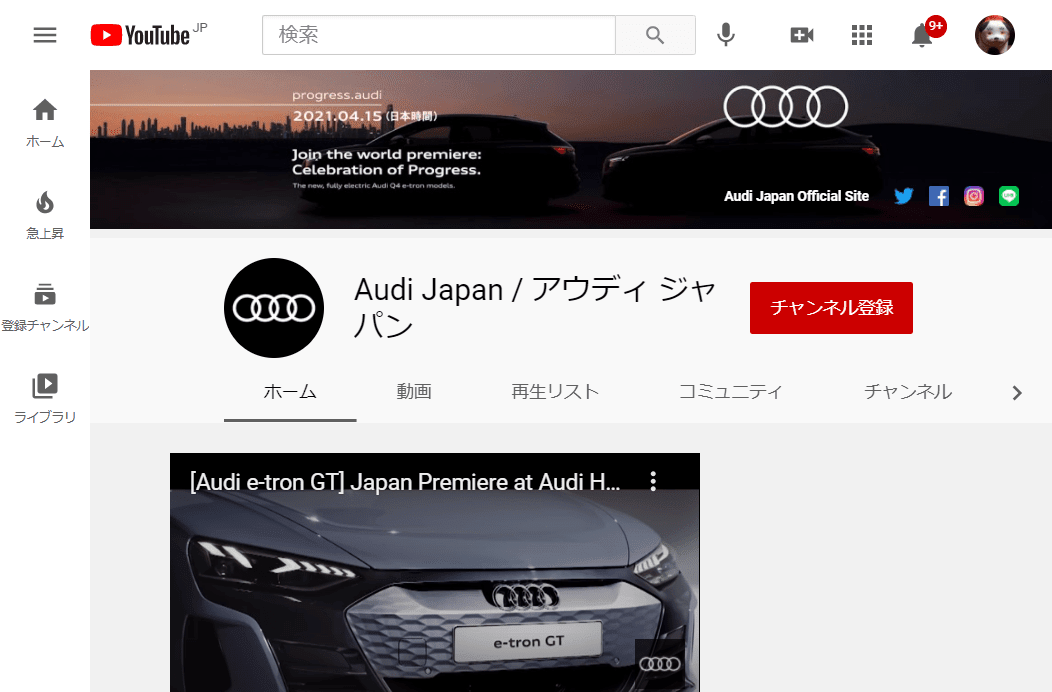Click the 検索 search input field
Image resolution: width=1052 pixels, height=692 pixels.
pyautogui.click(x=438, y=35)
